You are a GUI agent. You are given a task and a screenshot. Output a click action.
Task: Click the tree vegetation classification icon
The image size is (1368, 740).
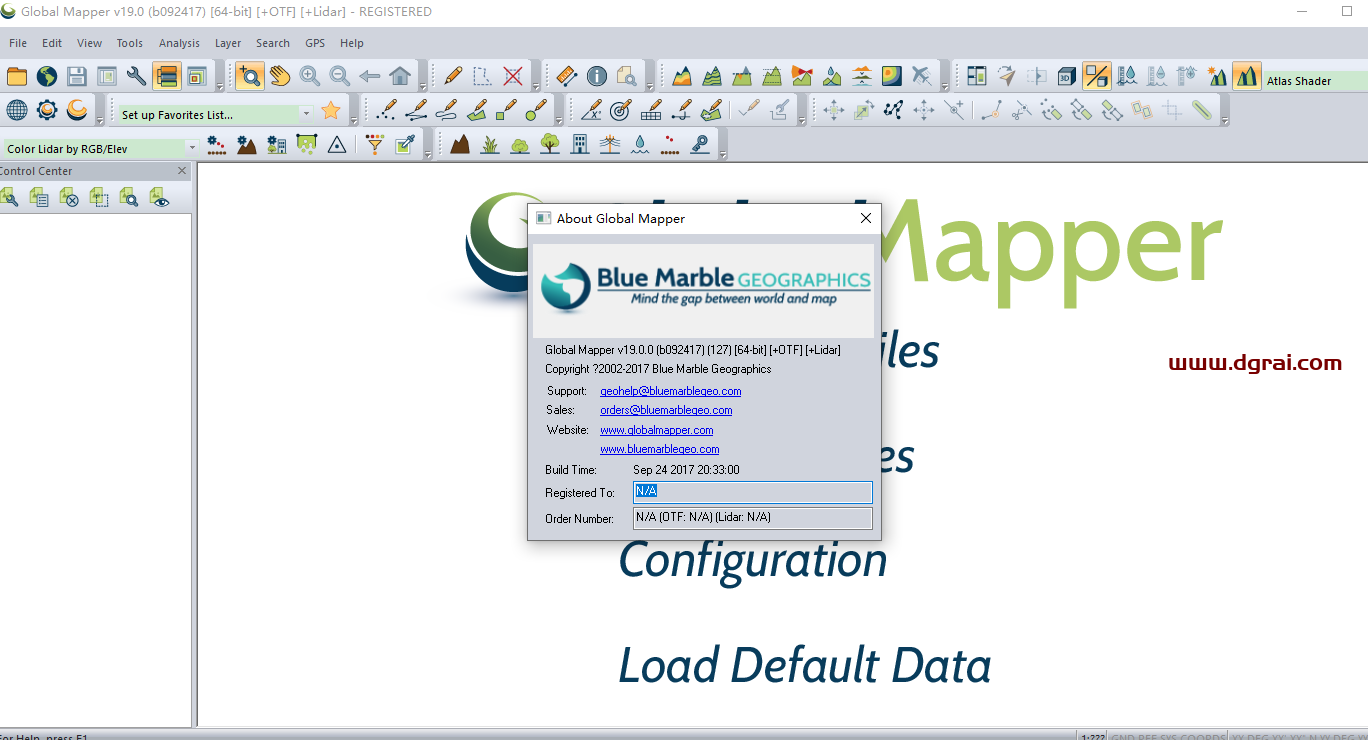[550, 145]
